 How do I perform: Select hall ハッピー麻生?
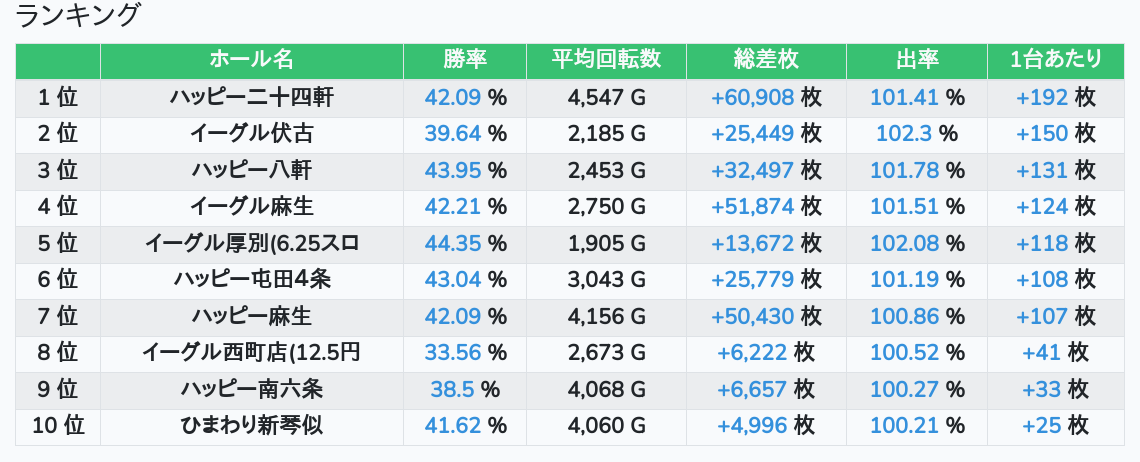251,316
